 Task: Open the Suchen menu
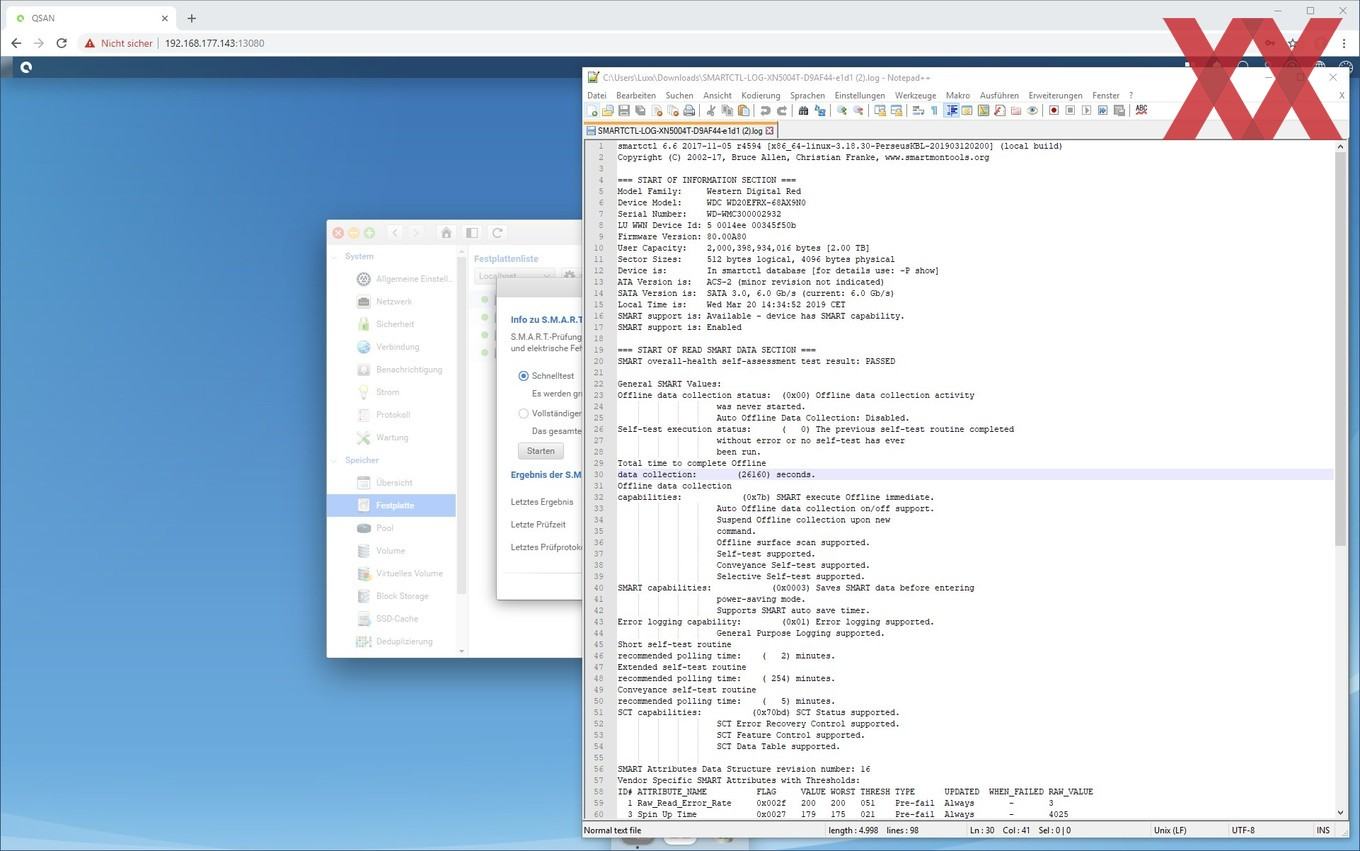(x=679, y=95)
